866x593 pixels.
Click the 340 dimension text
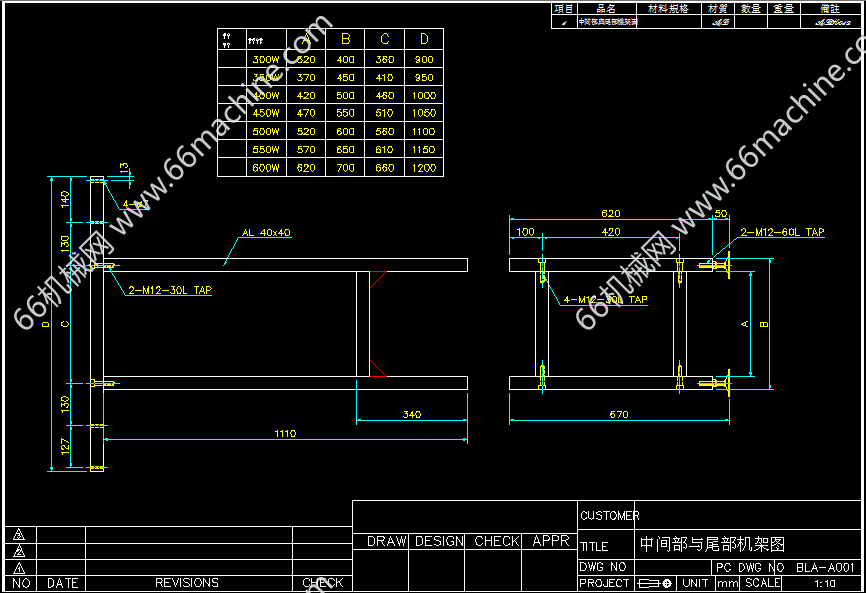411,414
